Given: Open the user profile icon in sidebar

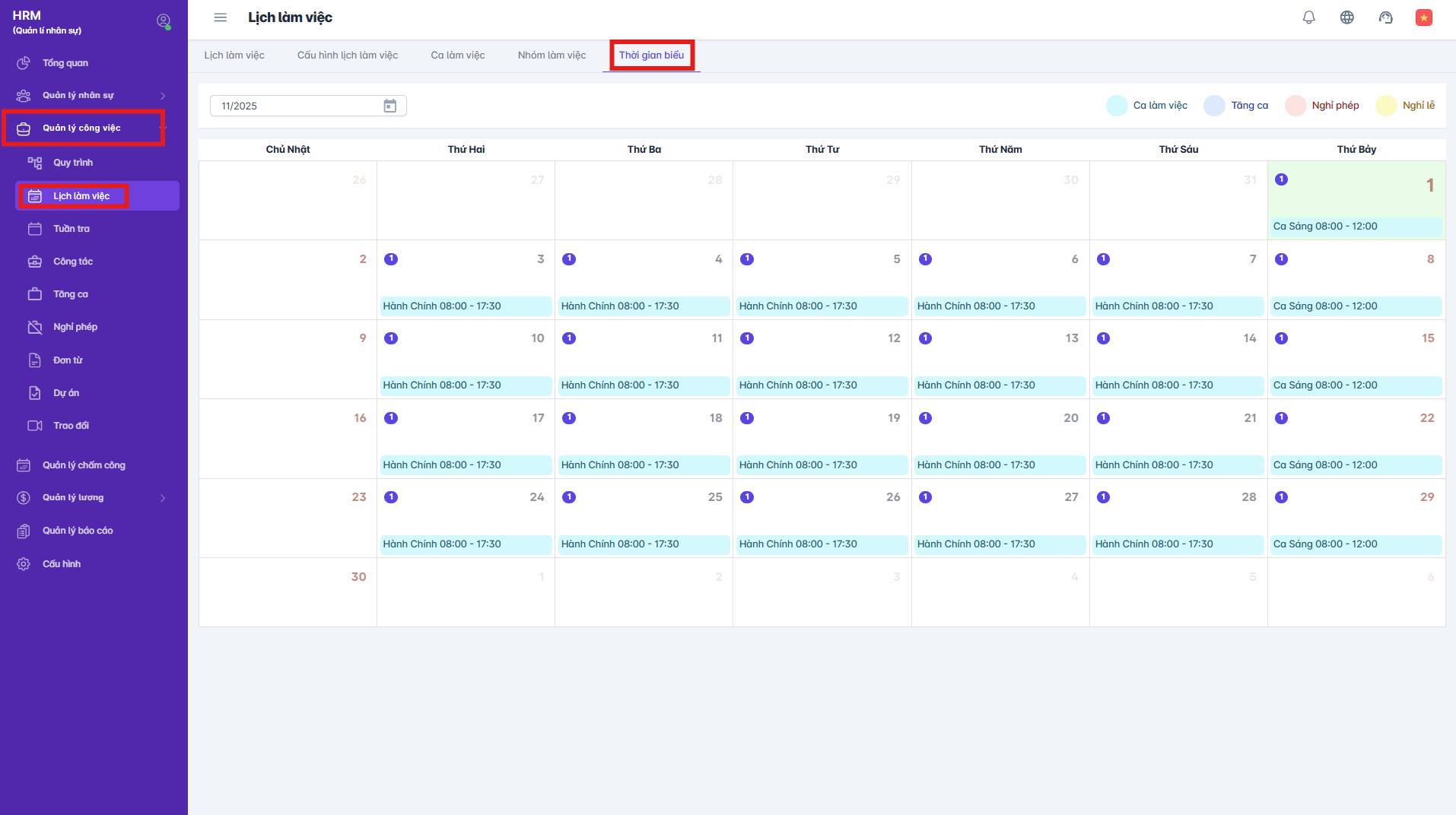Looking at the screenshot, I should click(163, 21).
